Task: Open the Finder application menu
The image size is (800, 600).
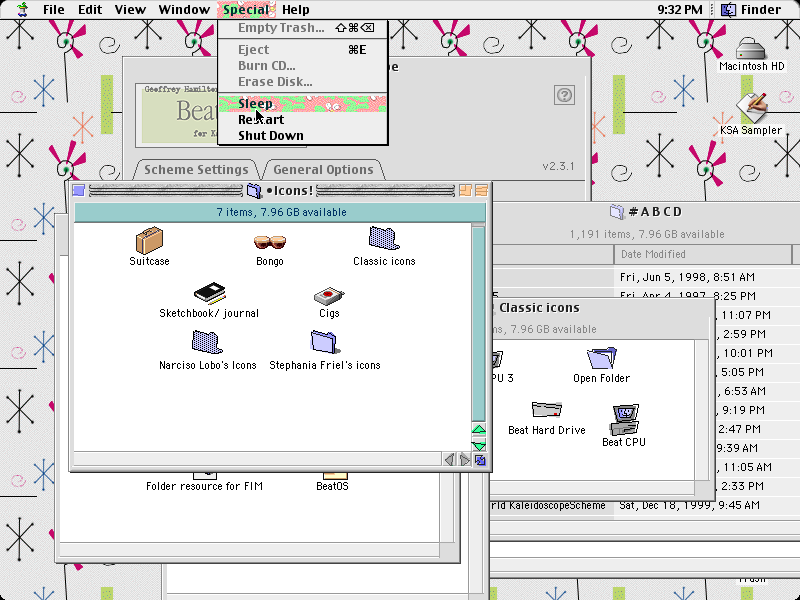Action: [751, 10]
